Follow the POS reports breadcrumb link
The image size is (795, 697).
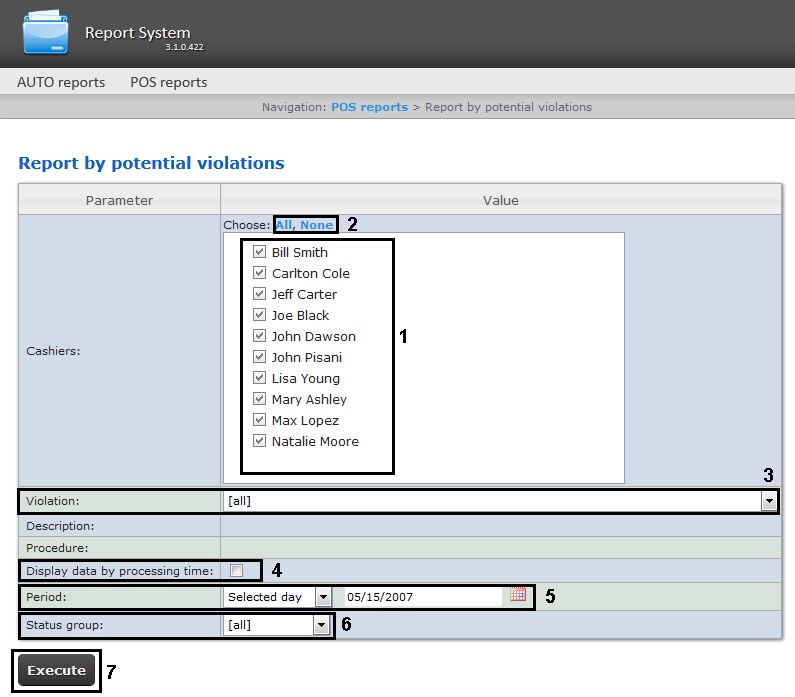point(369,107)
